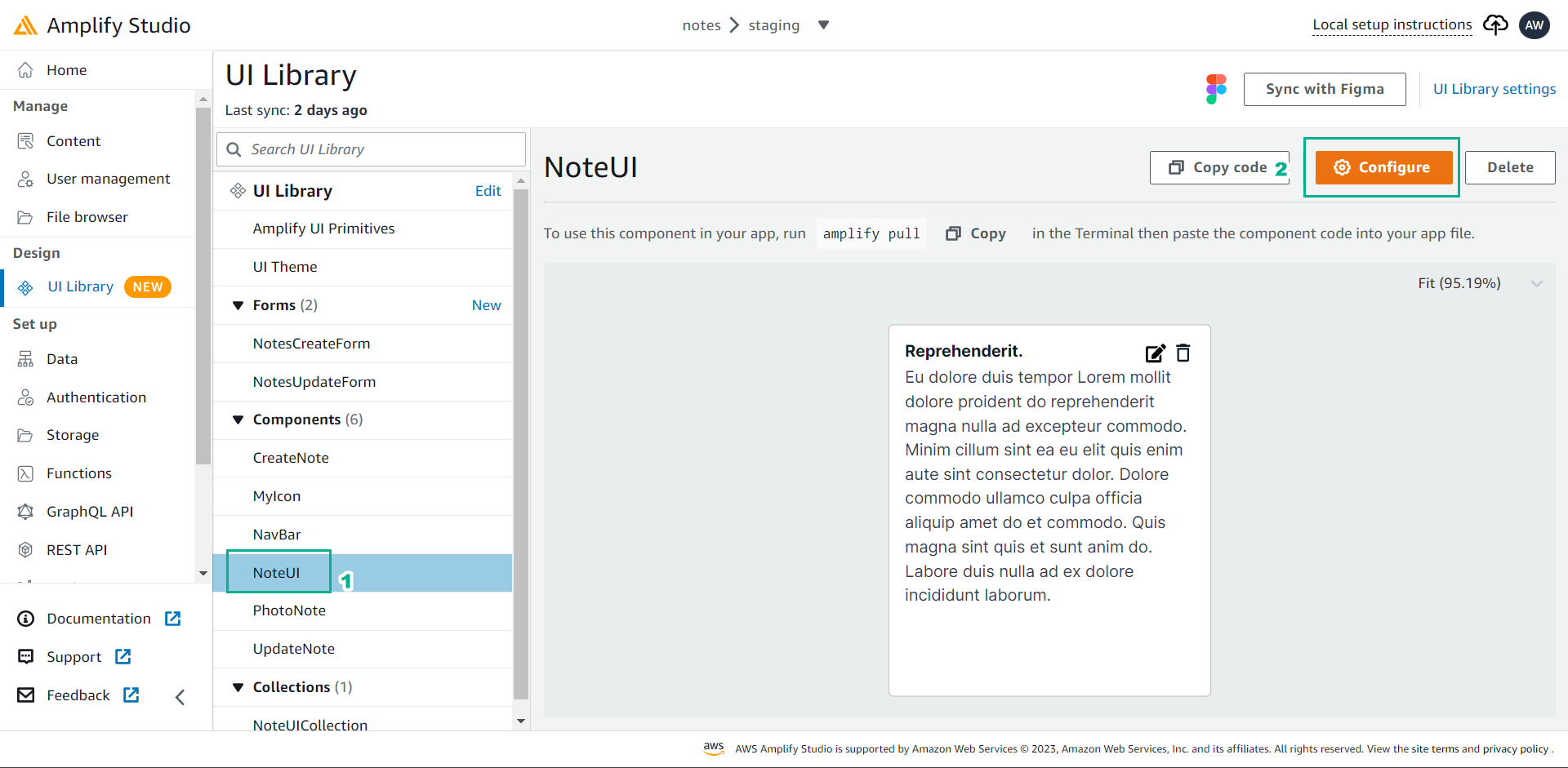Screen dimensions: 1568x768
Task: Click the Copy code button
Action: point(1219,167)
